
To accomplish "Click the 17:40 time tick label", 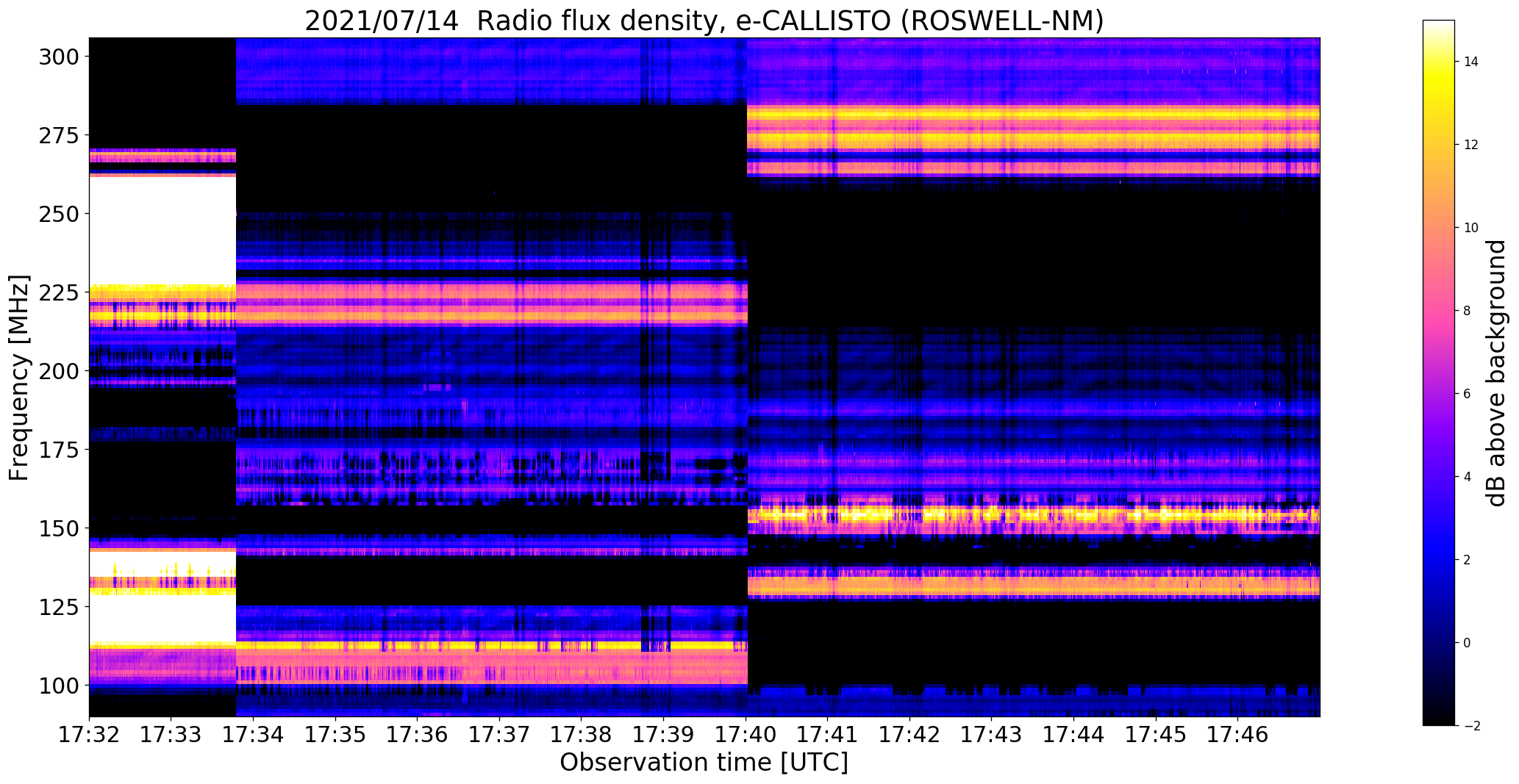I will pos(746,734).
